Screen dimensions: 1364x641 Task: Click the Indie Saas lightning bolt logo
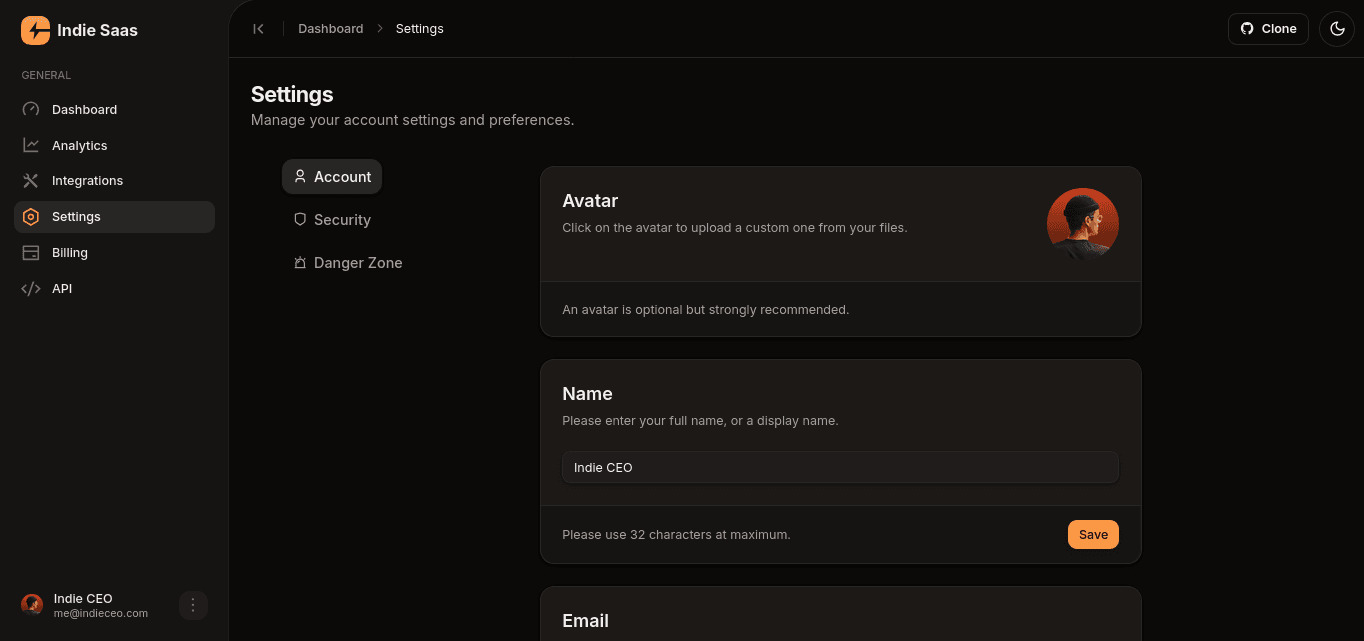tap(34, 30)
